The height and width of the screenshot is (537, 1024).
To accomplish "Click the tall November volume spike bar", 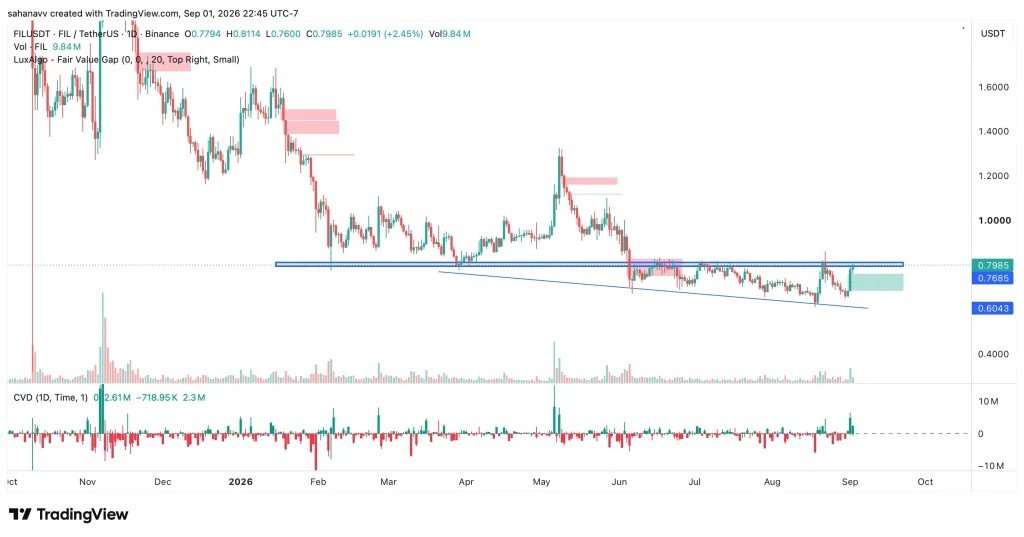I will click(103, 338).
